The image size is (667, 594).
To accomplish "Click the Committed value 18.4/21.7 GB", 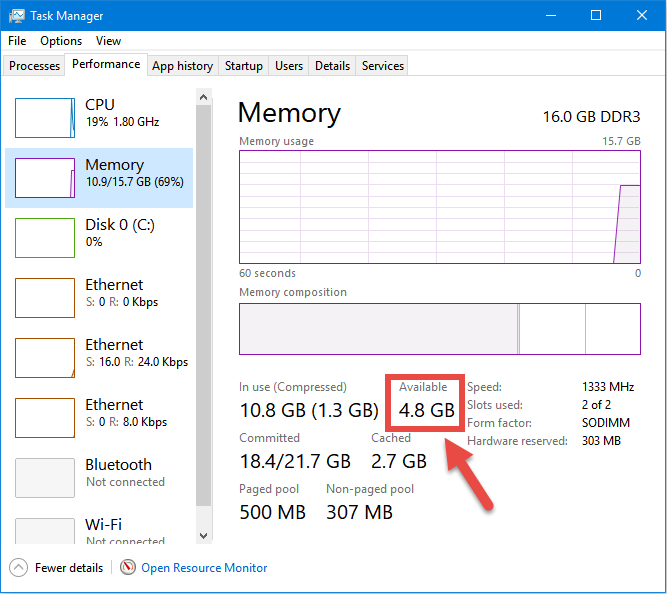I will point(295,461).
